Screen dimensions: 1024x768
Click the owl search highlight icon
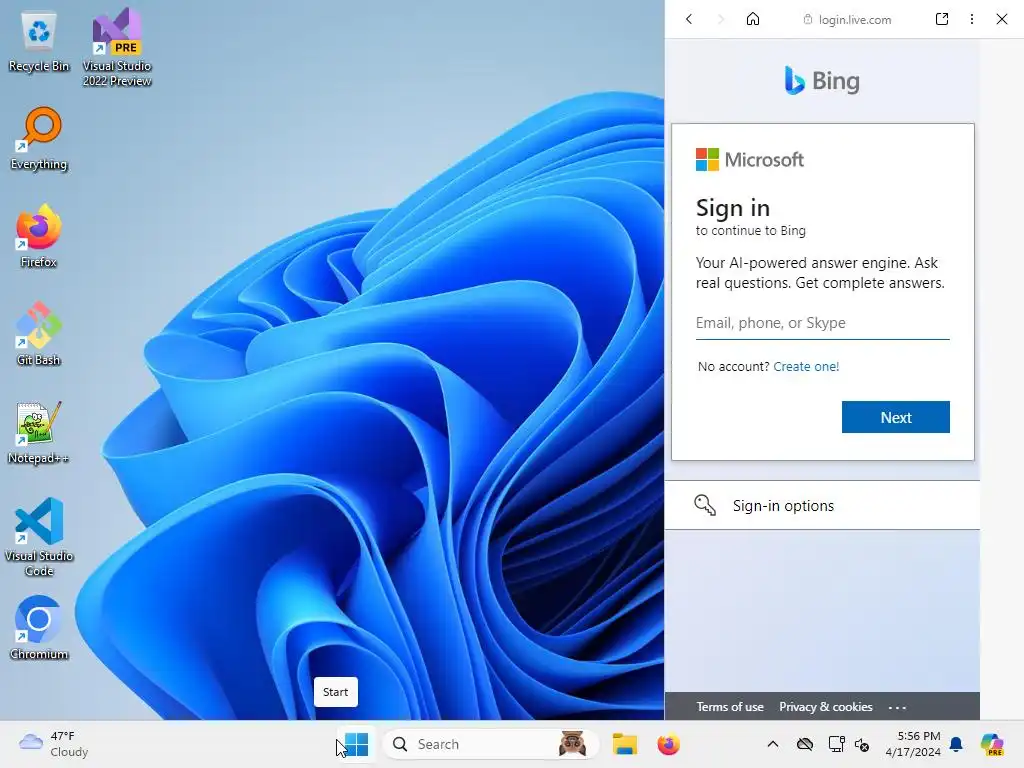point(573,744)
